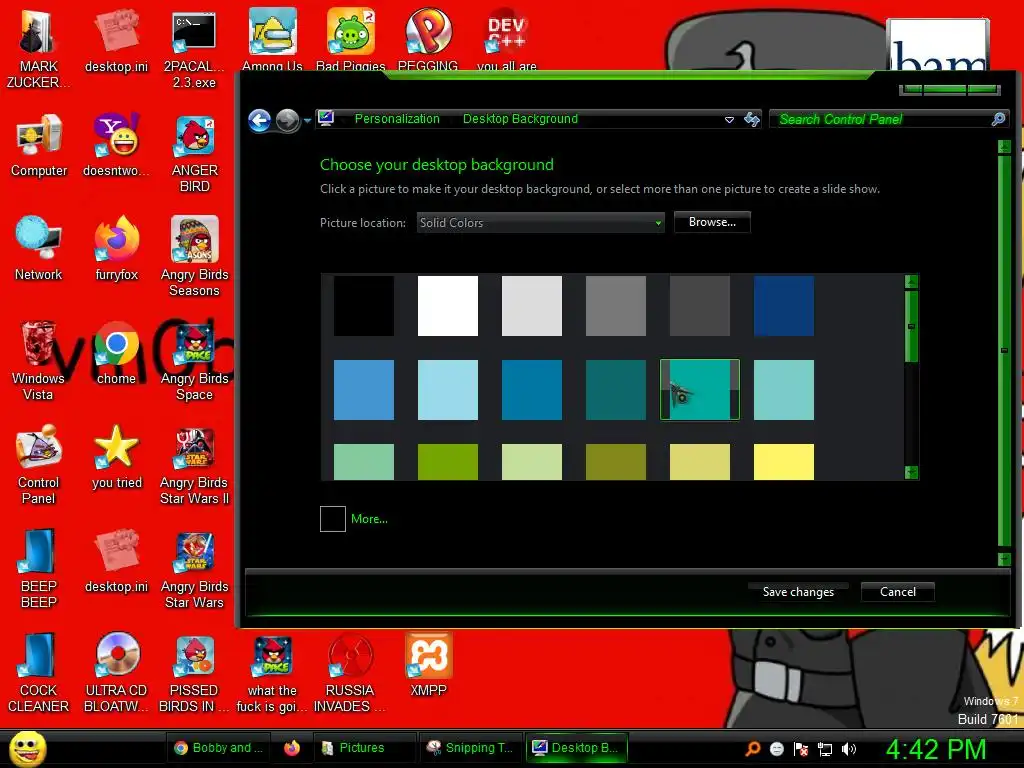The width and height of the screenshot is (1024, 768).
Task: Select the Windows Vista recycle bin icon
Action: [38, 360]
